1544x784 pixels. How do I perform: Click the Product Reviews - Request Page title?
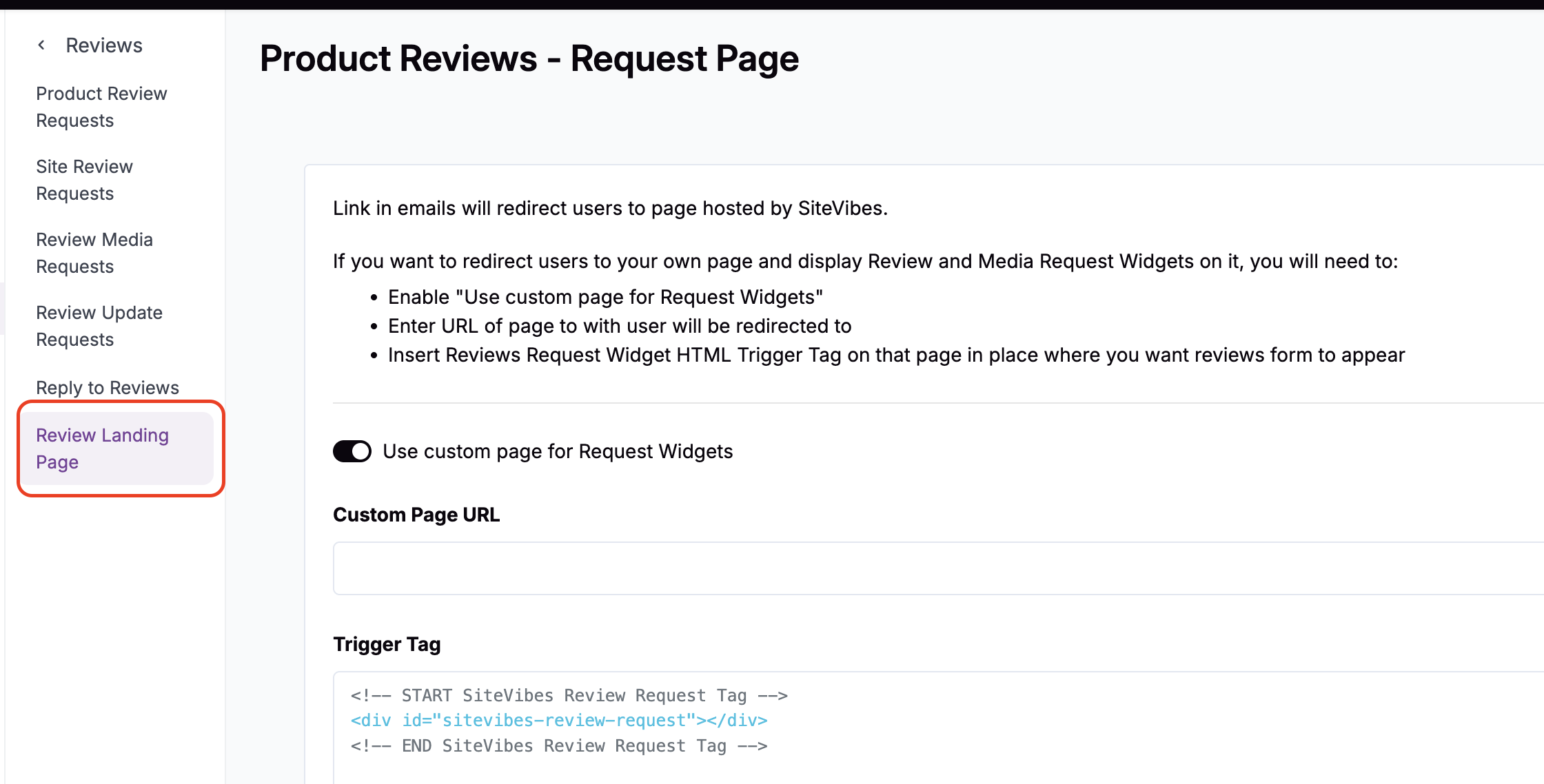tap(529, 59)
